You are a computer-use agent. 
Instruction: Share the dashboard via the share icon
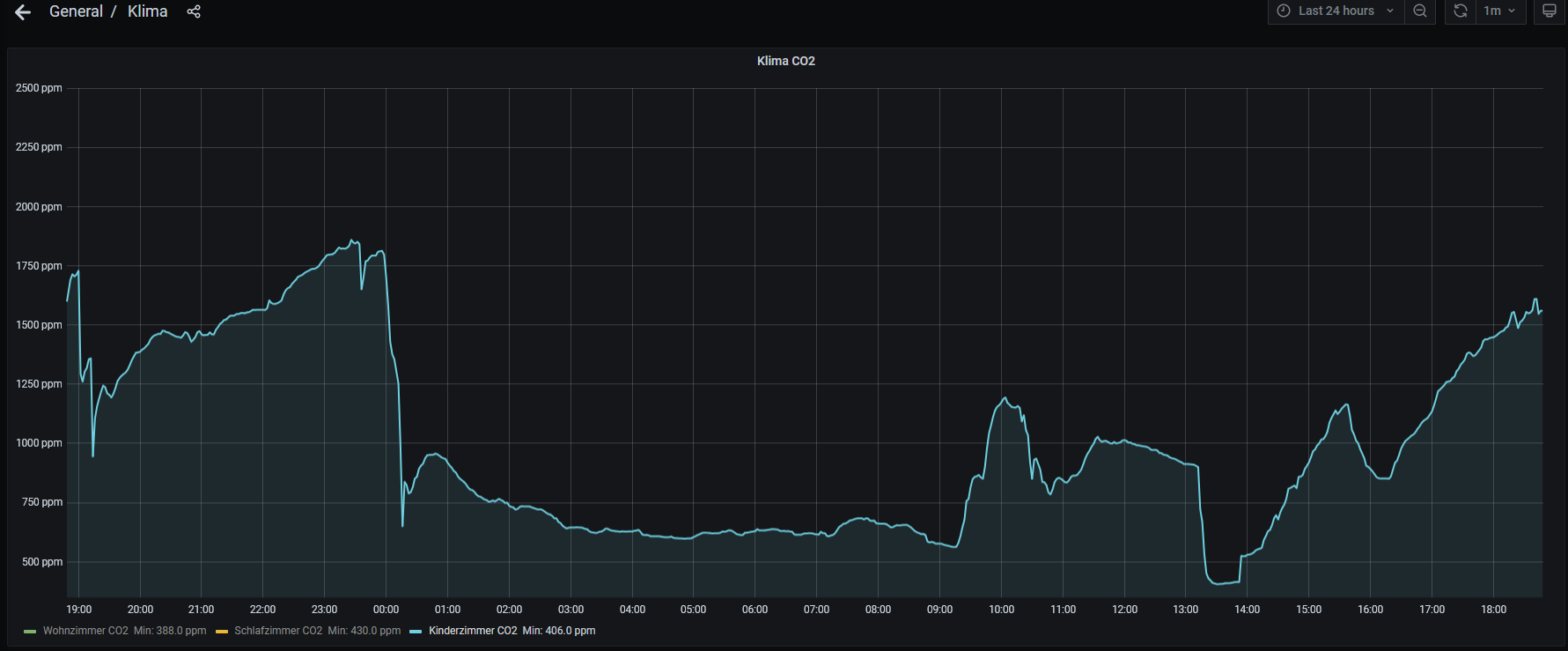coord(194,11)
